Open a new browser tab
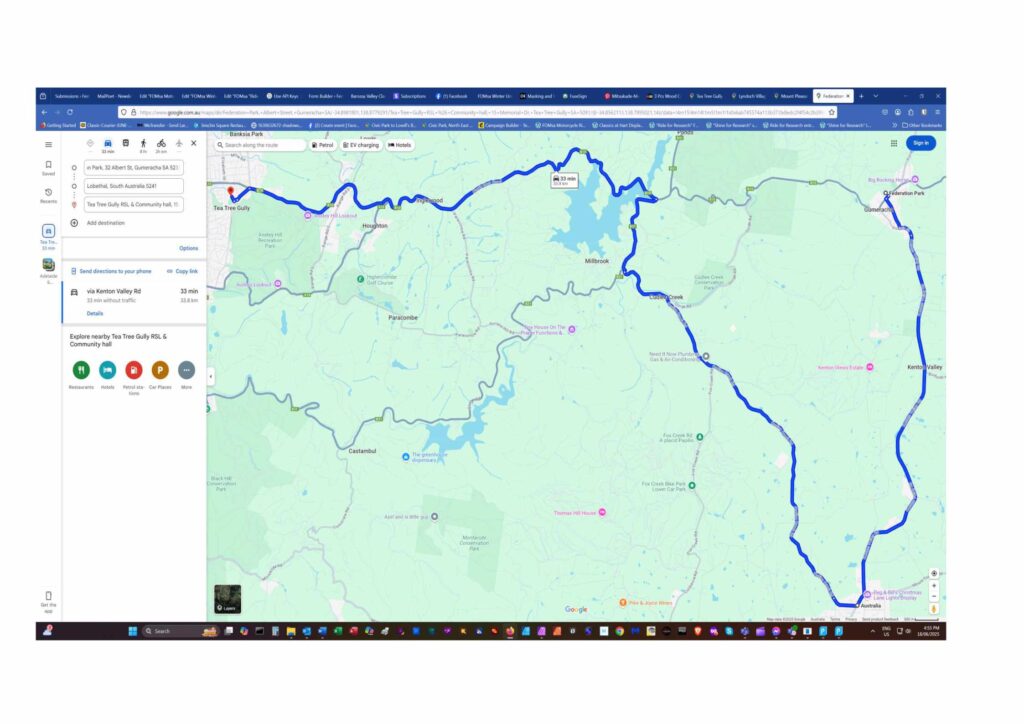 pos(861,96)
